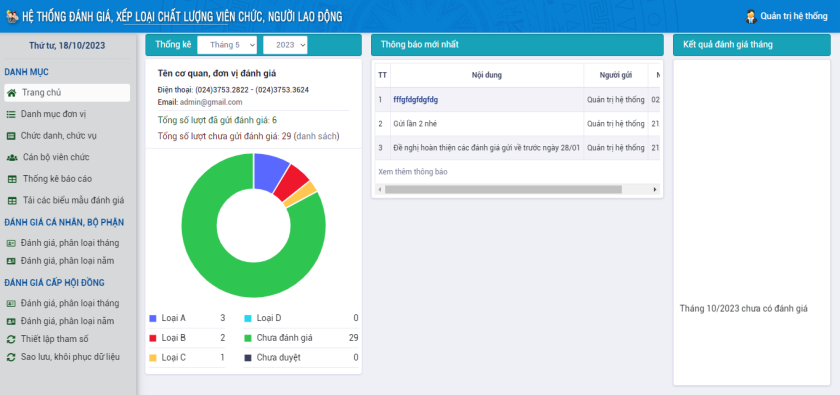The image size is (840, 395).
Task: Click the danh sách link
Action: coord(316,136)
